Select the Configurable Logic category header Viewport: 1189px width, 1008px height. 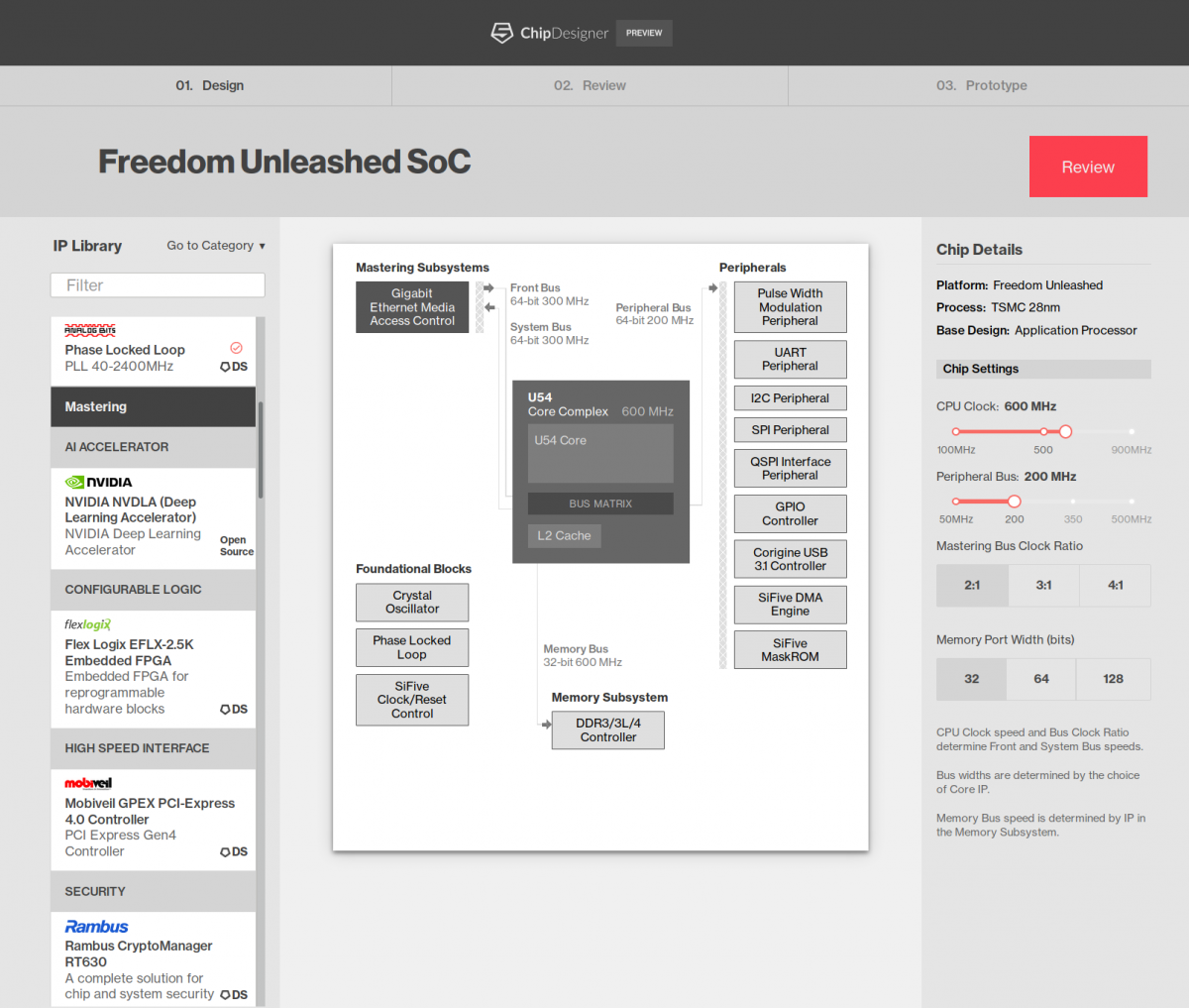point(154,590)
